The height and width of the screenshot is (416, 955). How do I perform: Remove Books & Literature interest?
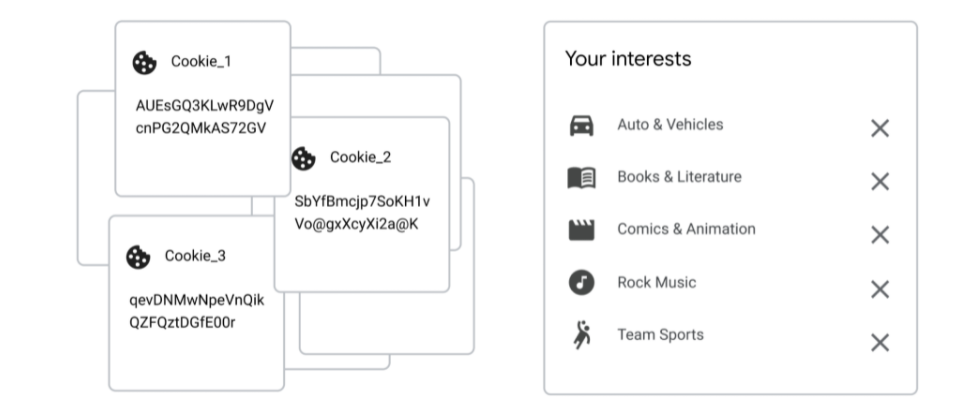coord(880,182)
